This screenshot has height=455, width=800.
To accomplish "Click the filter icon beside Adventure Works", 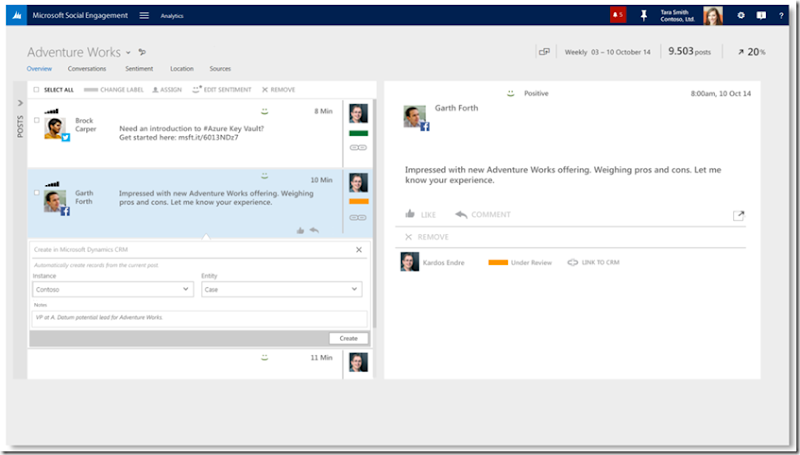I will pos(142,52).
